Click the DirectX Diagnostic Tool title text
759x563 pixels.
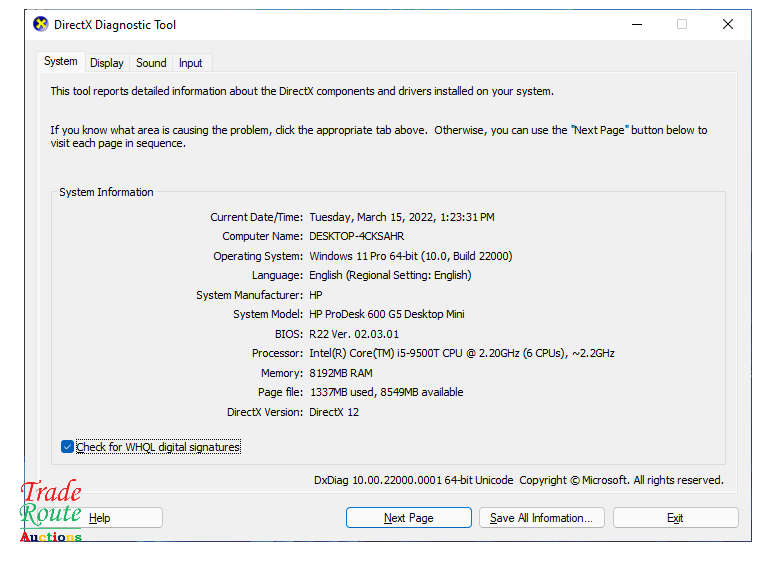click(x=115, y=25)
